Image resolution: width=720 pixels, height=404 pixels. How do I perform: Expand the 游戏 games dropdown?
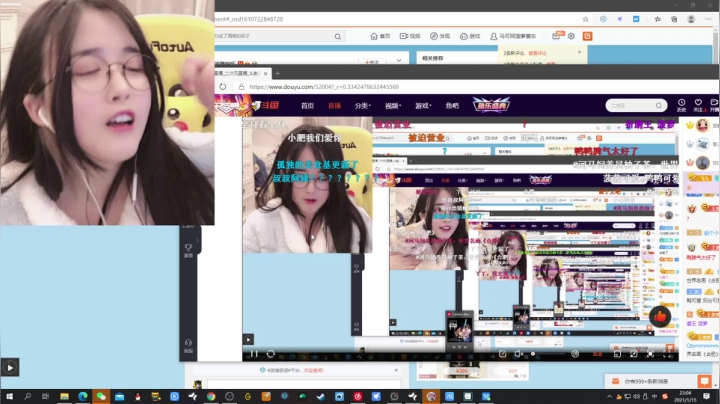[x=423, y=106]
